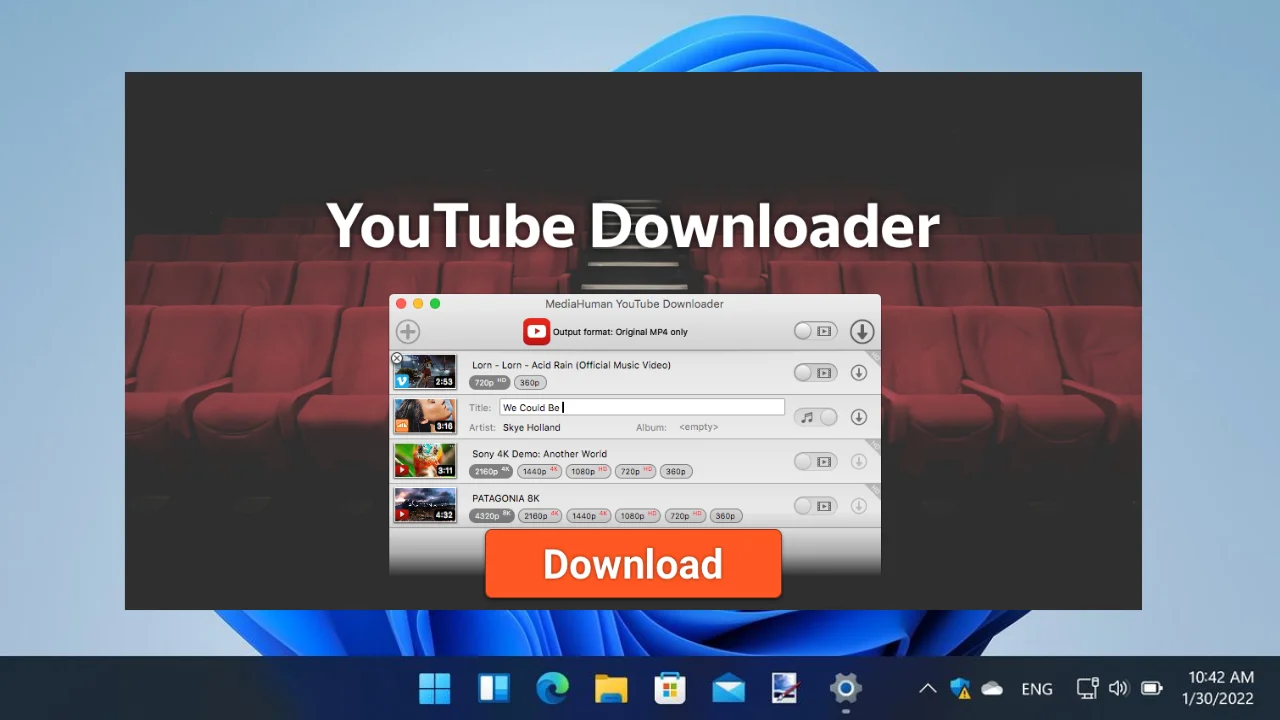Image resolution: width=1280 pixels, height=720 pixels.
Task: Open Widgets from the taskbar
Action: coord(494,688)
